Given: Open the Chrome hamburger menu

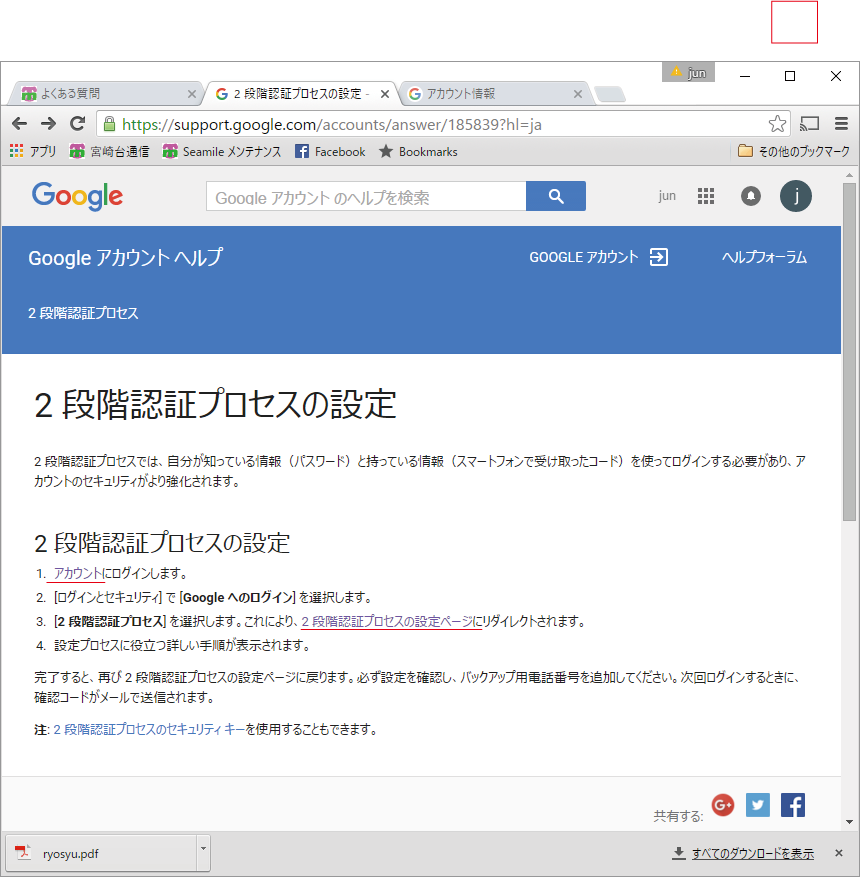Looking at the screenshot, I should pyautogui.click(x=841, y=124).
